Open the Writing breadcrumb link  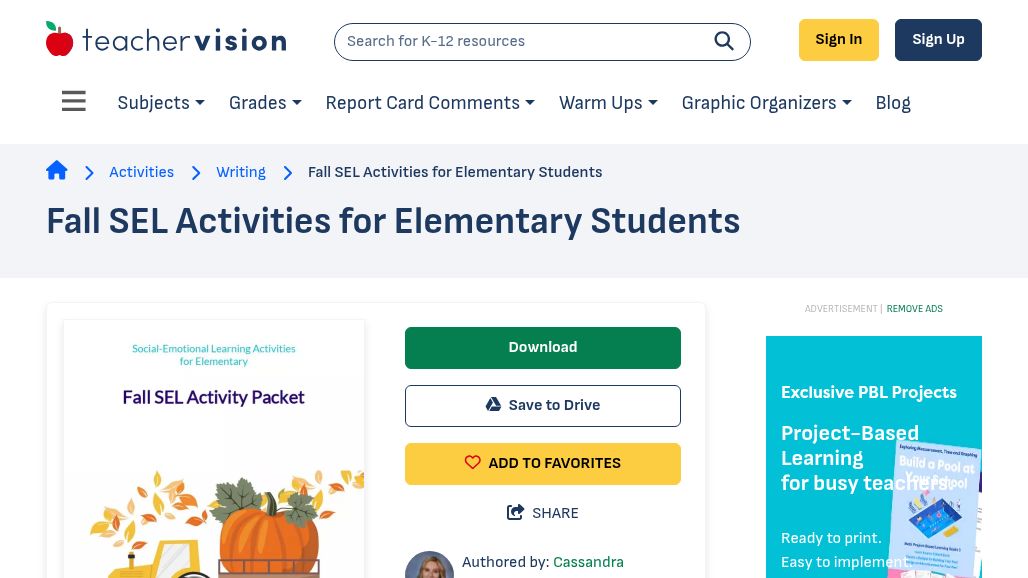coord(241,172)
